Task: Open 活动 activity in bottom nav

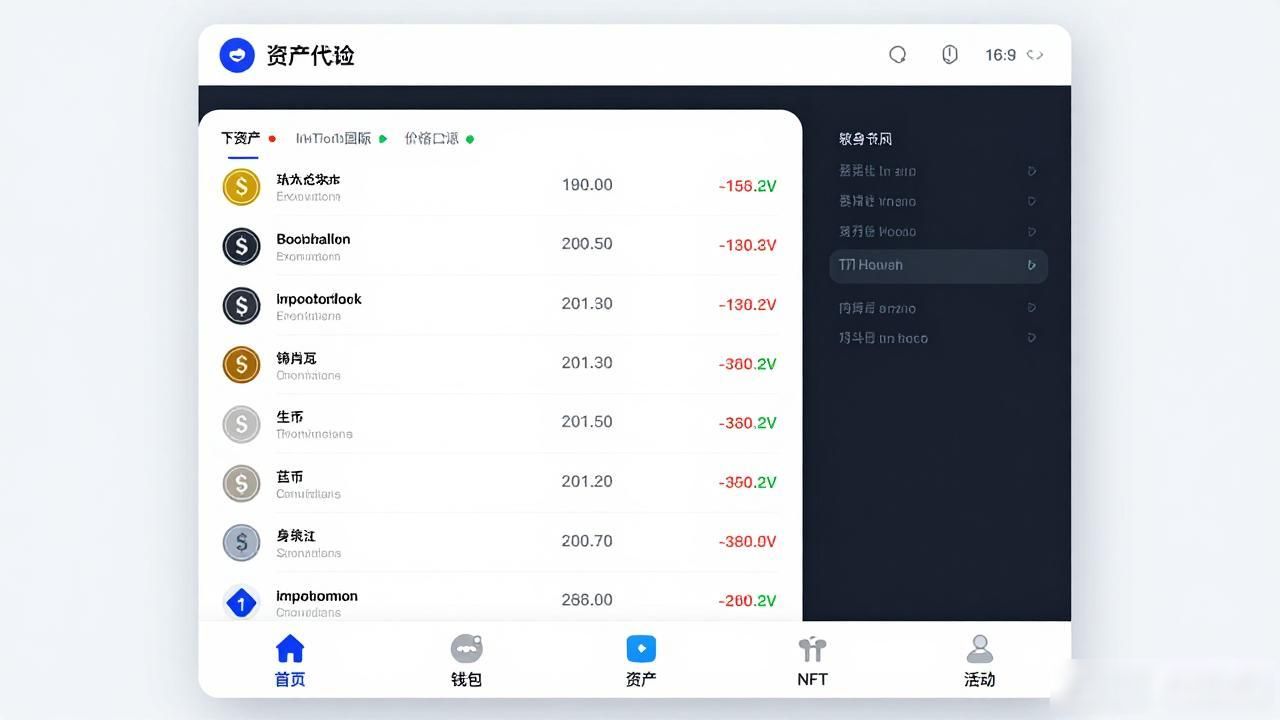Action: pos(980,661)
